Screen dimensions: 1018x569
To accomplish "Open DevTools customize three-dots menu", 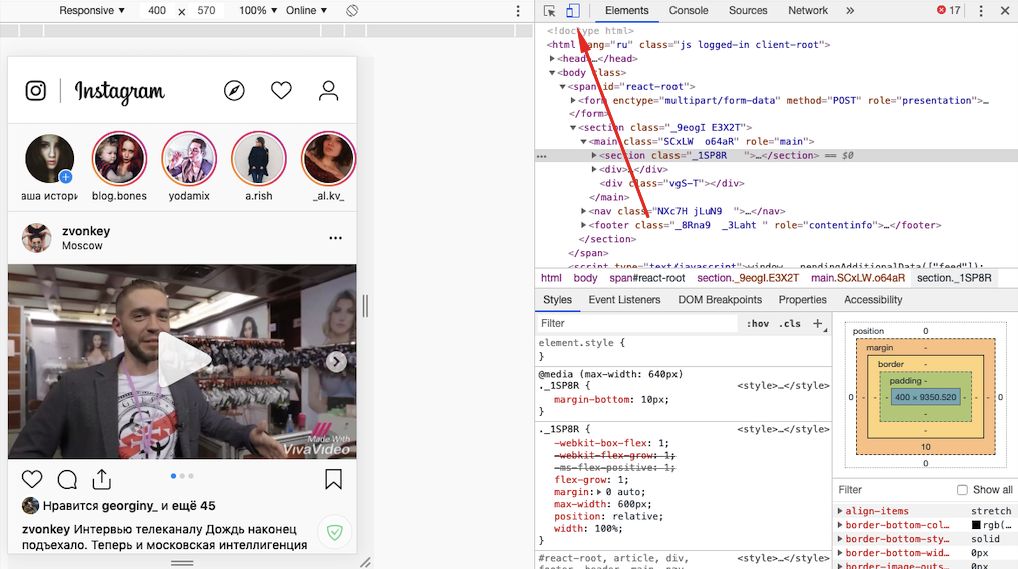I will 980,10.
